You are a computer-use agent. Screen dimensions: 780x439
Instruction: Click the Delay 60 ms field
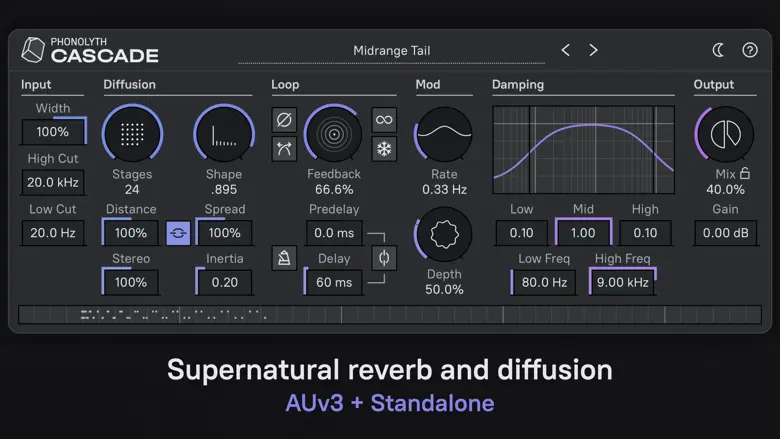click(x=334, y=282)
